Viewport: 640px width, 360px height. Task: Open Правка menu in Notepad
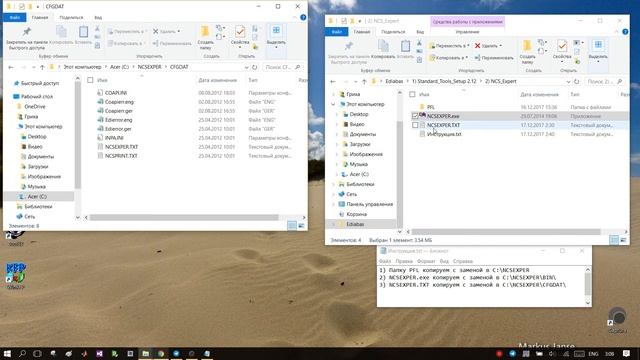pos(404,261)
